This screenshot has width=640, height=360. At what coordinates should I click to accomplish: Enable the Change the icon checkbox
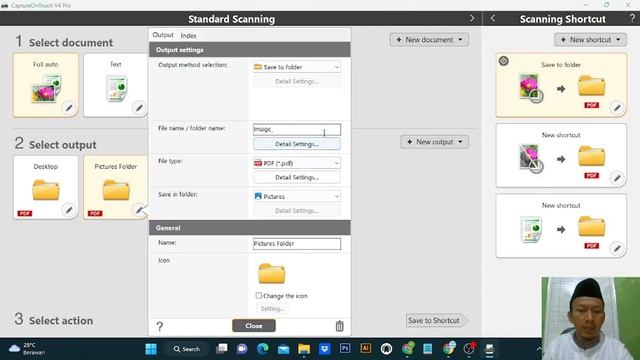point(259,296)
